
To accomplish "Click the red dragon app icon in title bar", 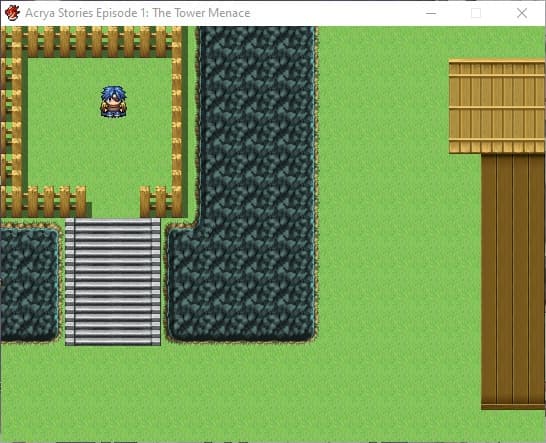I will [x=12, y=13].
